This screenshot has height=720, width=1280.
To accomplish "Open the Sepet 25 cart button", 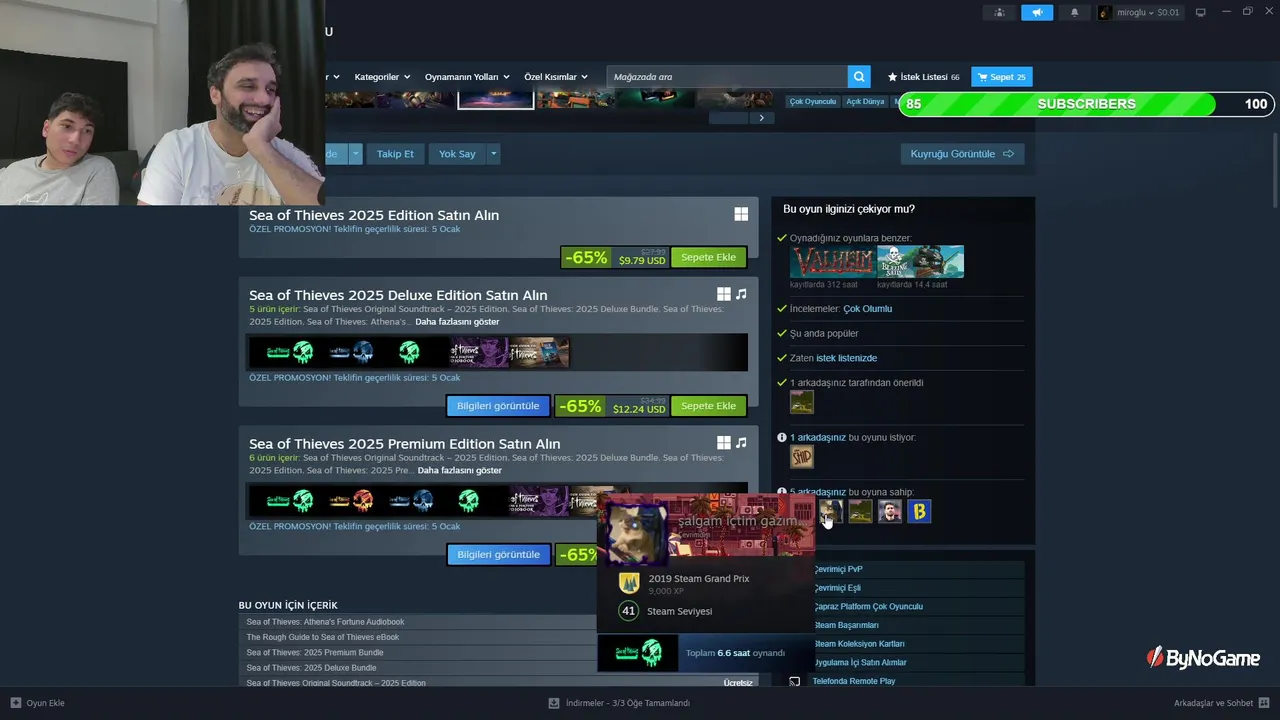I will tap(1002, 77).
